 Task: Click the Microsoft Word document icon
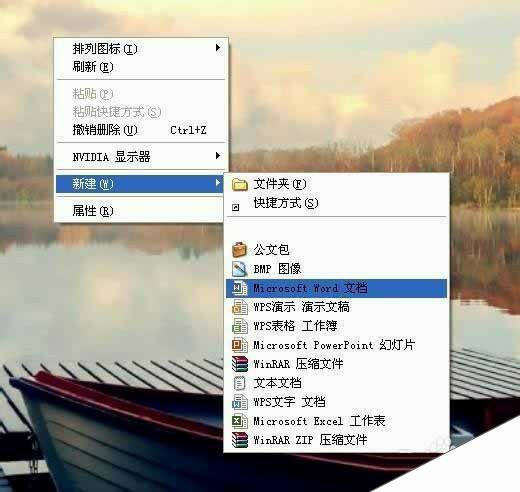pyautogui.click(x=240, y=288)
